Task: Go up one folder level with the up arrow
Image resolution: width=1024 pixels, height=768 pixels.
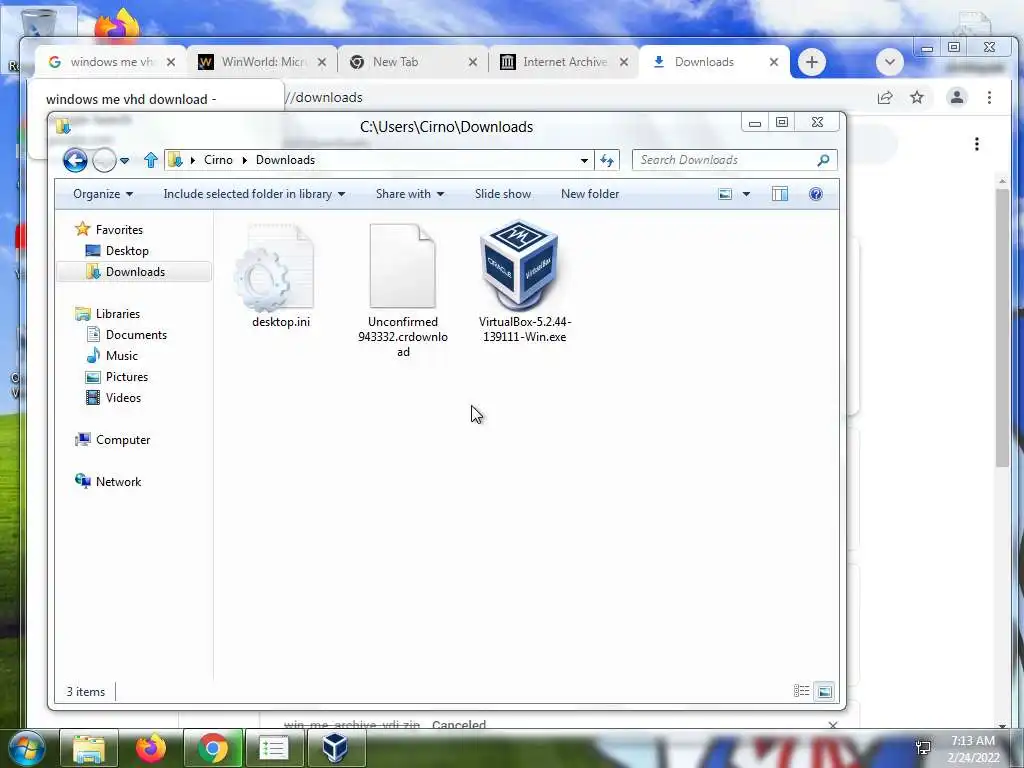Action: click(x=151, y=160)
